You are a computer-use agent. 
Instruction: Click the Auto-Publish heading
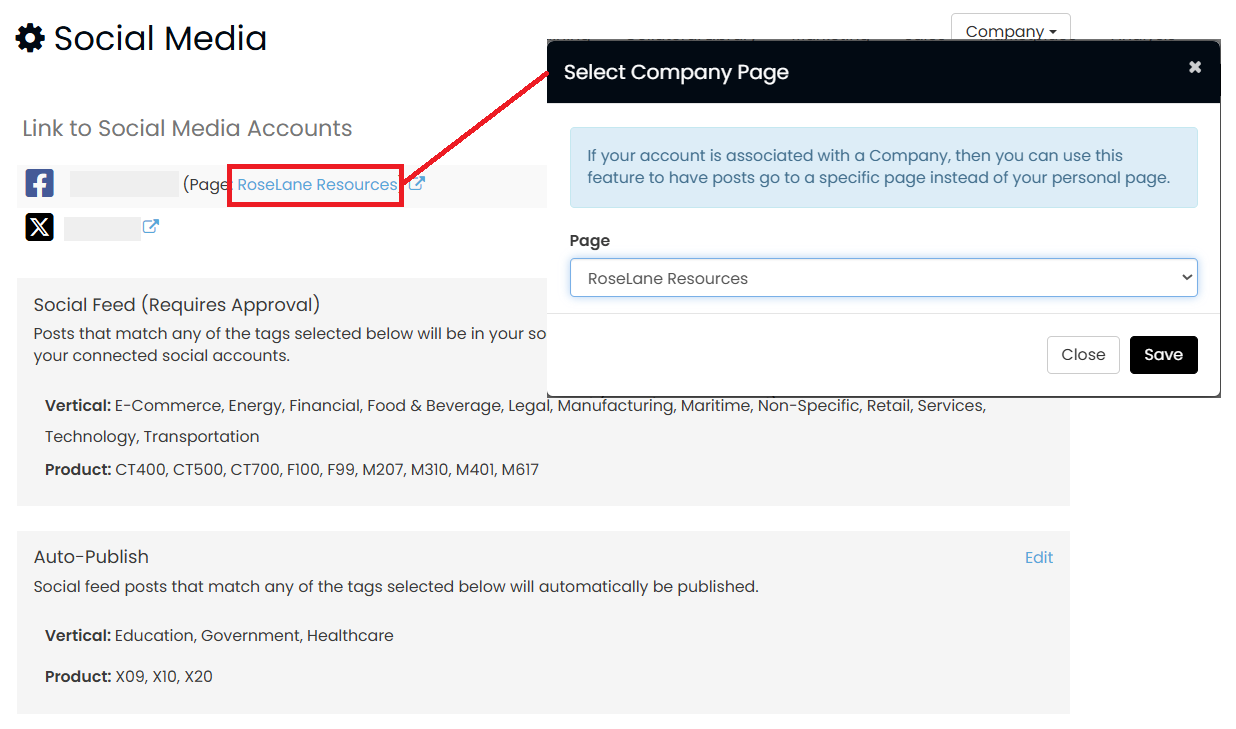[91, 557]
